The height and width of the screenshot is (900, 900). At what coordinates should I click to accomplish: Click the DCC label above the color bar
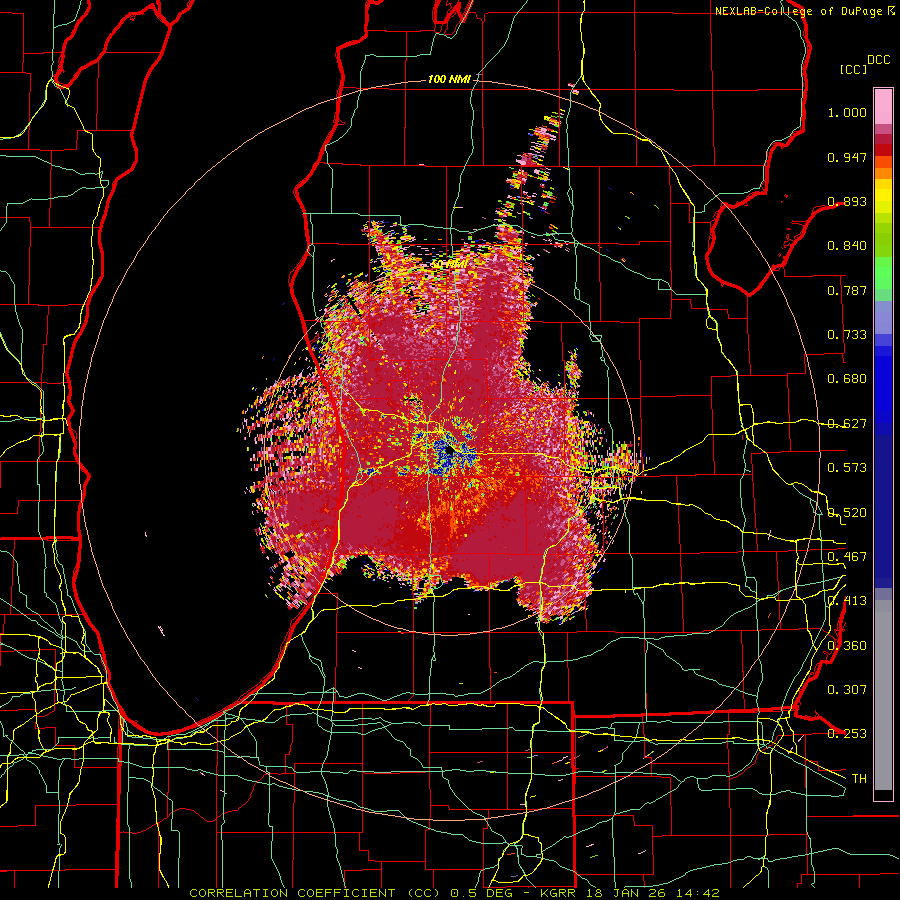[x=878, y=60]
